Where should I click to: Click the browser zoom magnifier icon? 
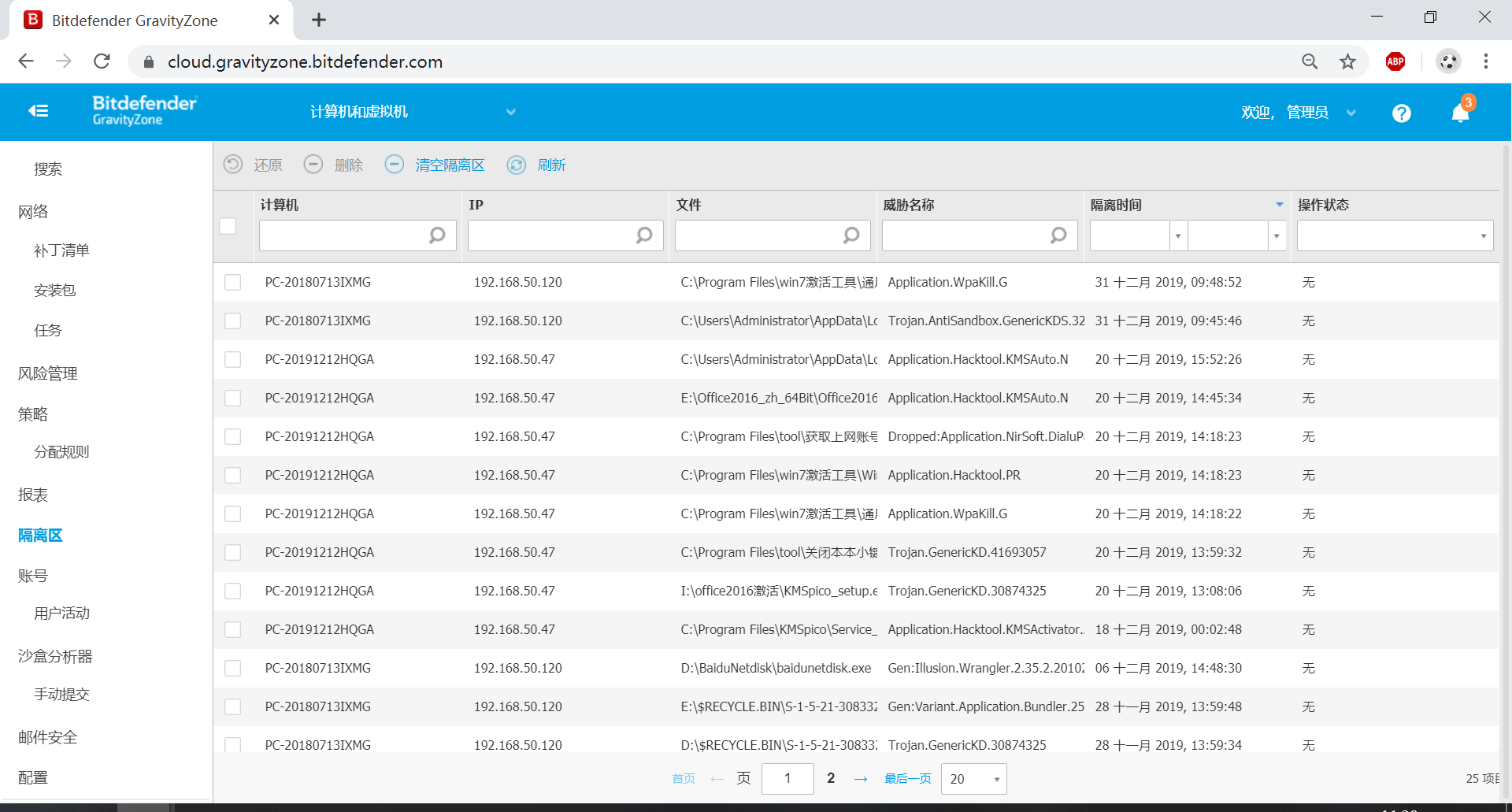(1310, 61)
